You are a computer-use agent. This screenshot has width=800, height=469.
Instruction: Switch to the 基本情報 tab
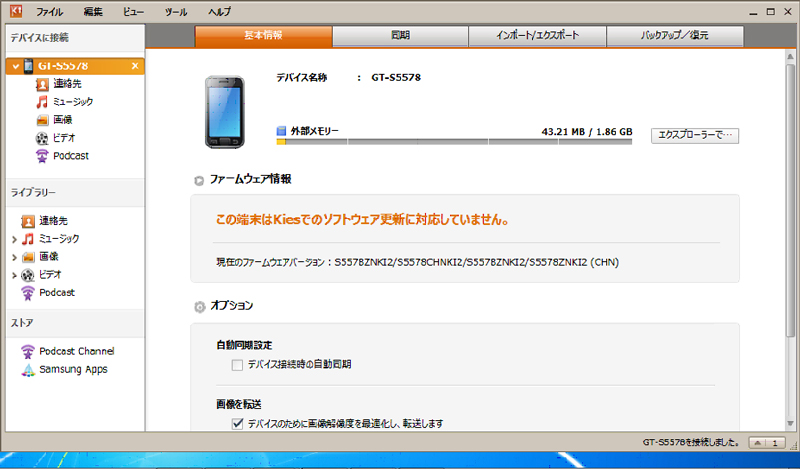pyautogui.click(x=263, y=36)
